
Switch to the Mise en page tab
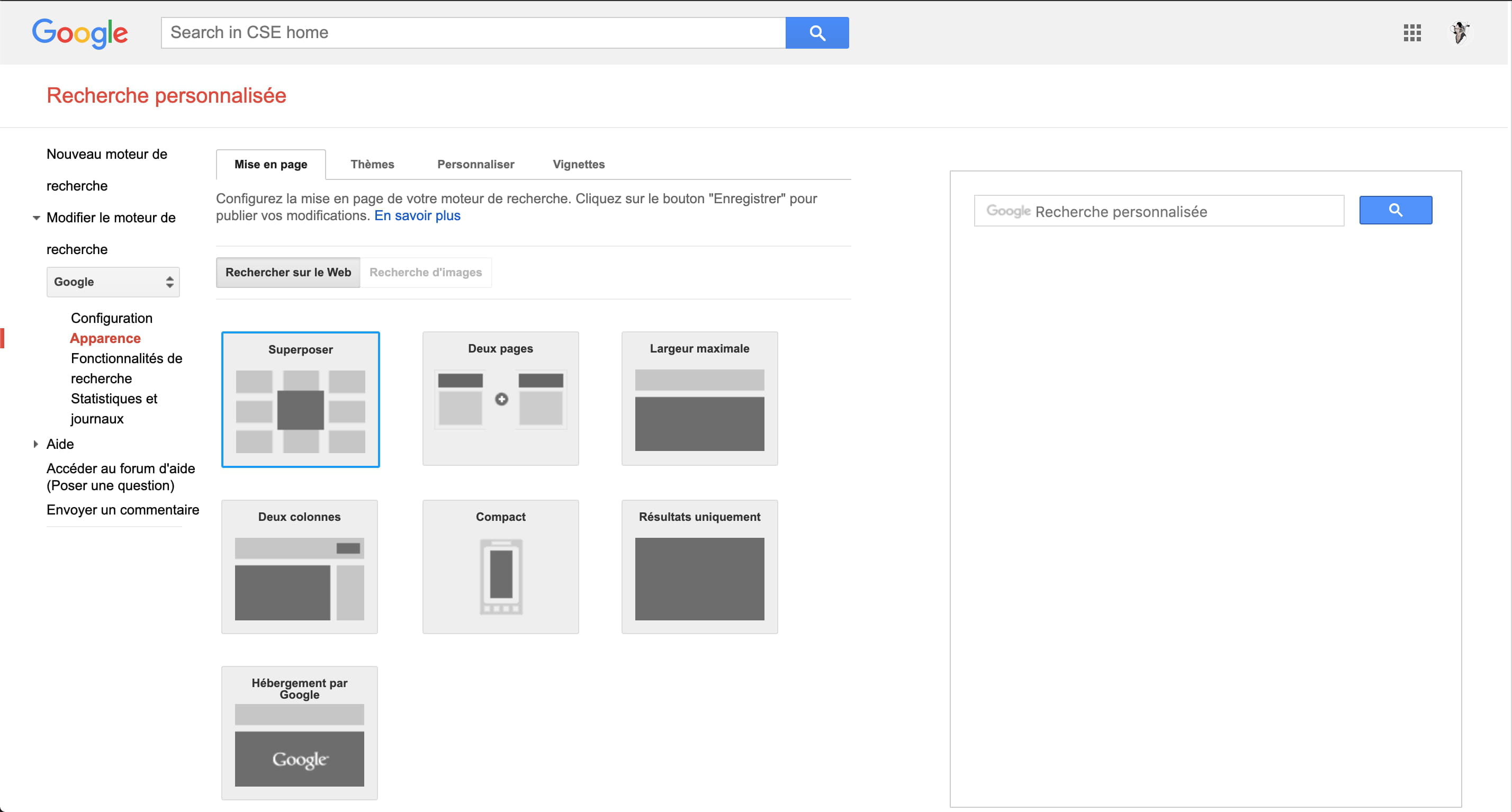point(271,164)
